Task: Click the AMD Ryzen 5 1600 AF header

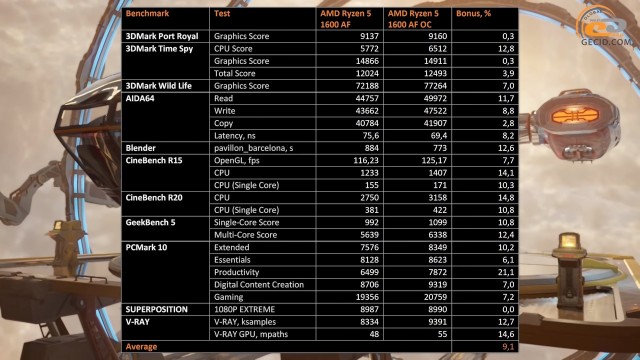Action: [x=346, y=19]
